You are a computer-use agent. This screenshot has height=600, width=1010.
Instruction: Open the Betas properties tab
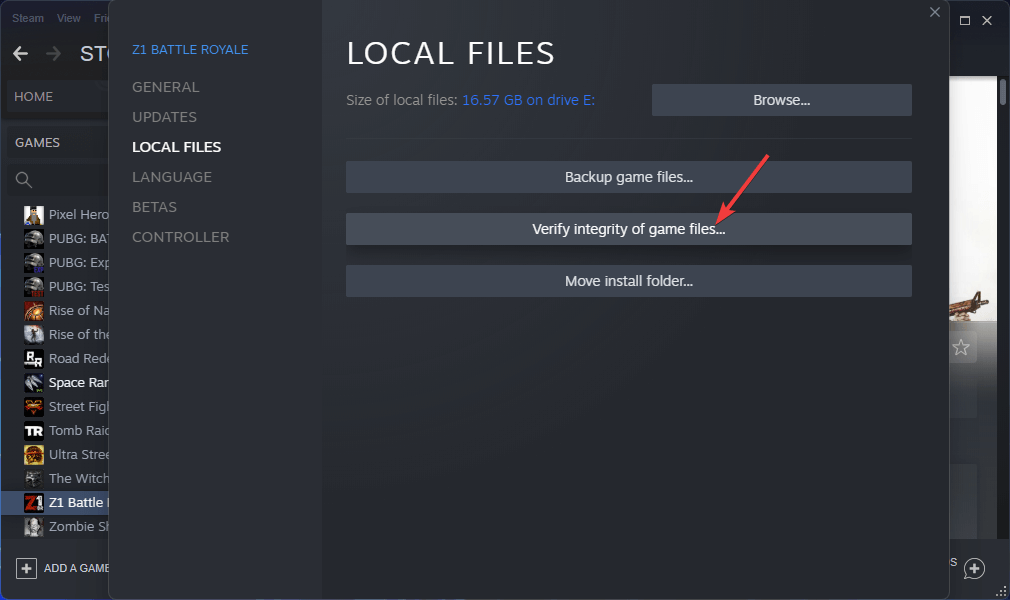(155, 207)
